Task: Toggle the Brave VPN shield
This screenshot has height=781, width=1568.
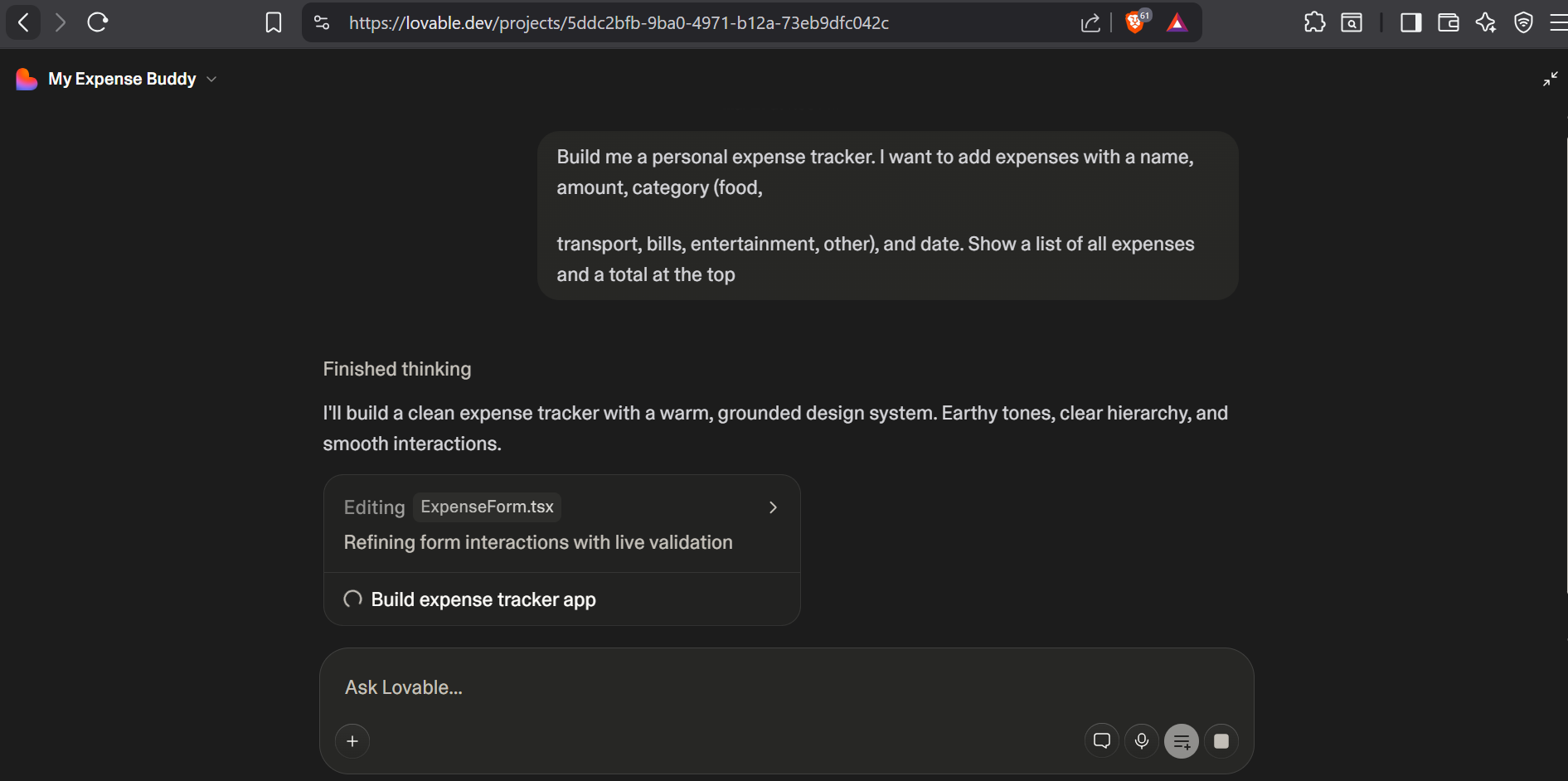Action: [x=1523, y=22]
